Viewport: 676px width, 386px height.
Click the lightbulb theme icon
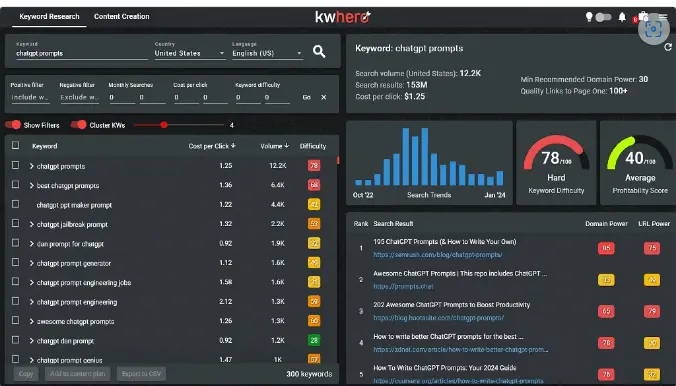pyautogui.click(x=588, y=17)
